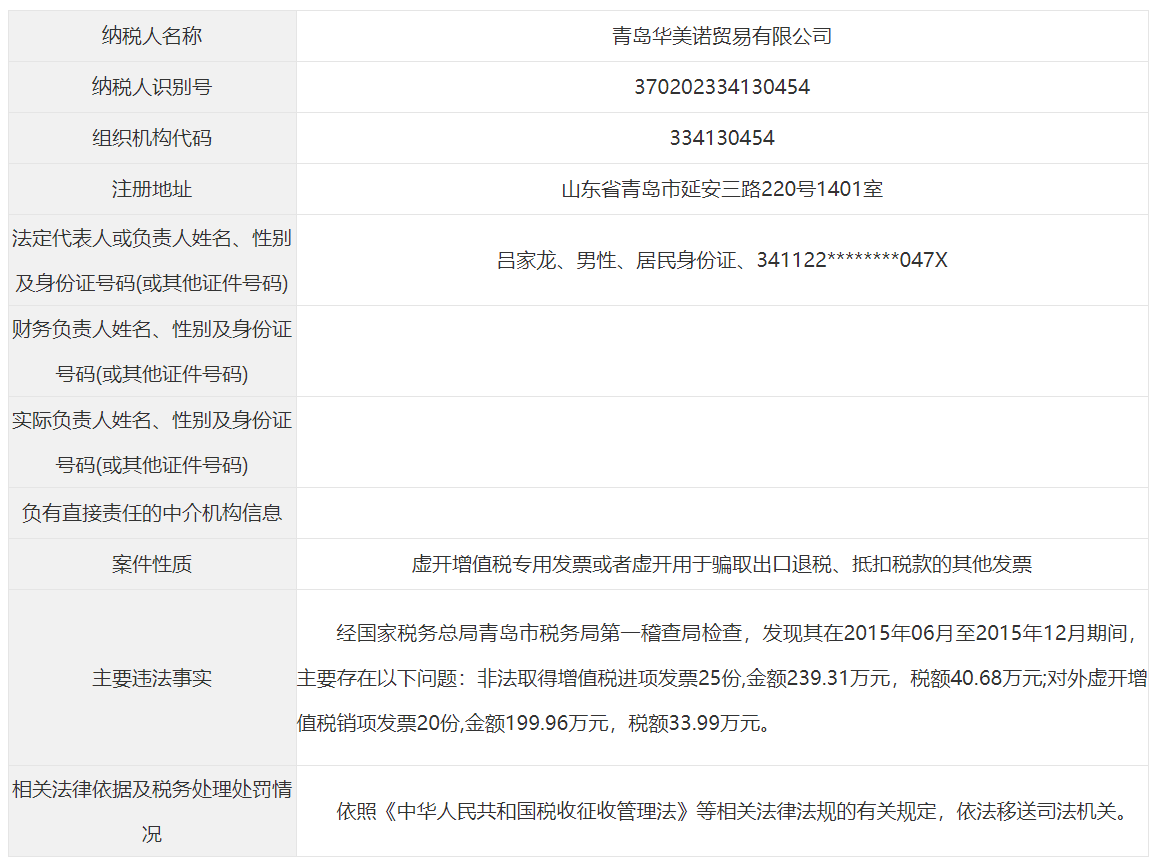Click the 组织机构代码 label cell

pyautogui.click(x=152, y=138)
